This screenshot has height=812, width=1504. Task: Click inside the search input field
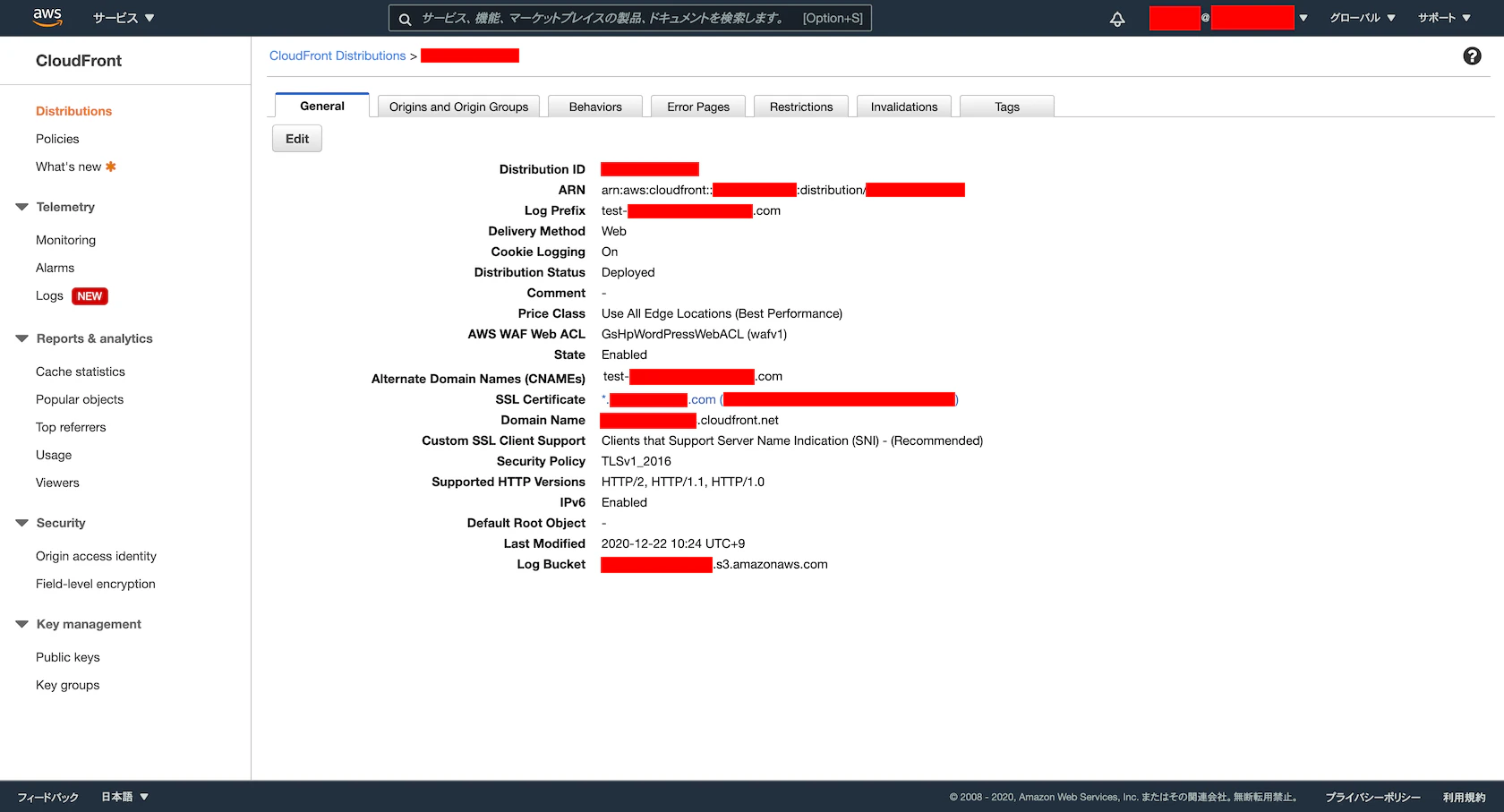click(627, 18)
